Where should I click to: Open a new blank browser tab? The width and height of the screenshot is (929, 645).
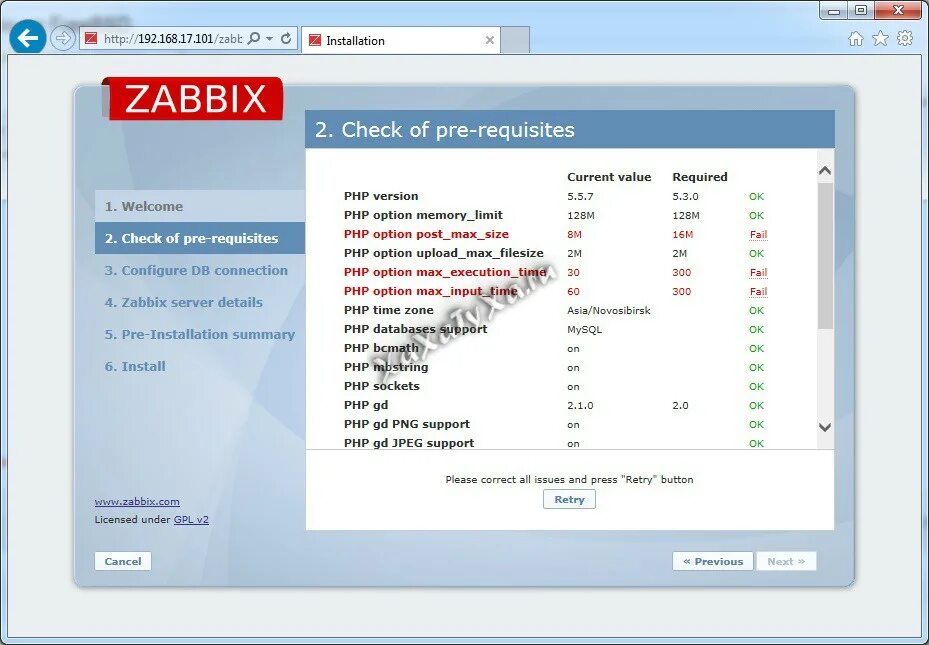(515, 40)
